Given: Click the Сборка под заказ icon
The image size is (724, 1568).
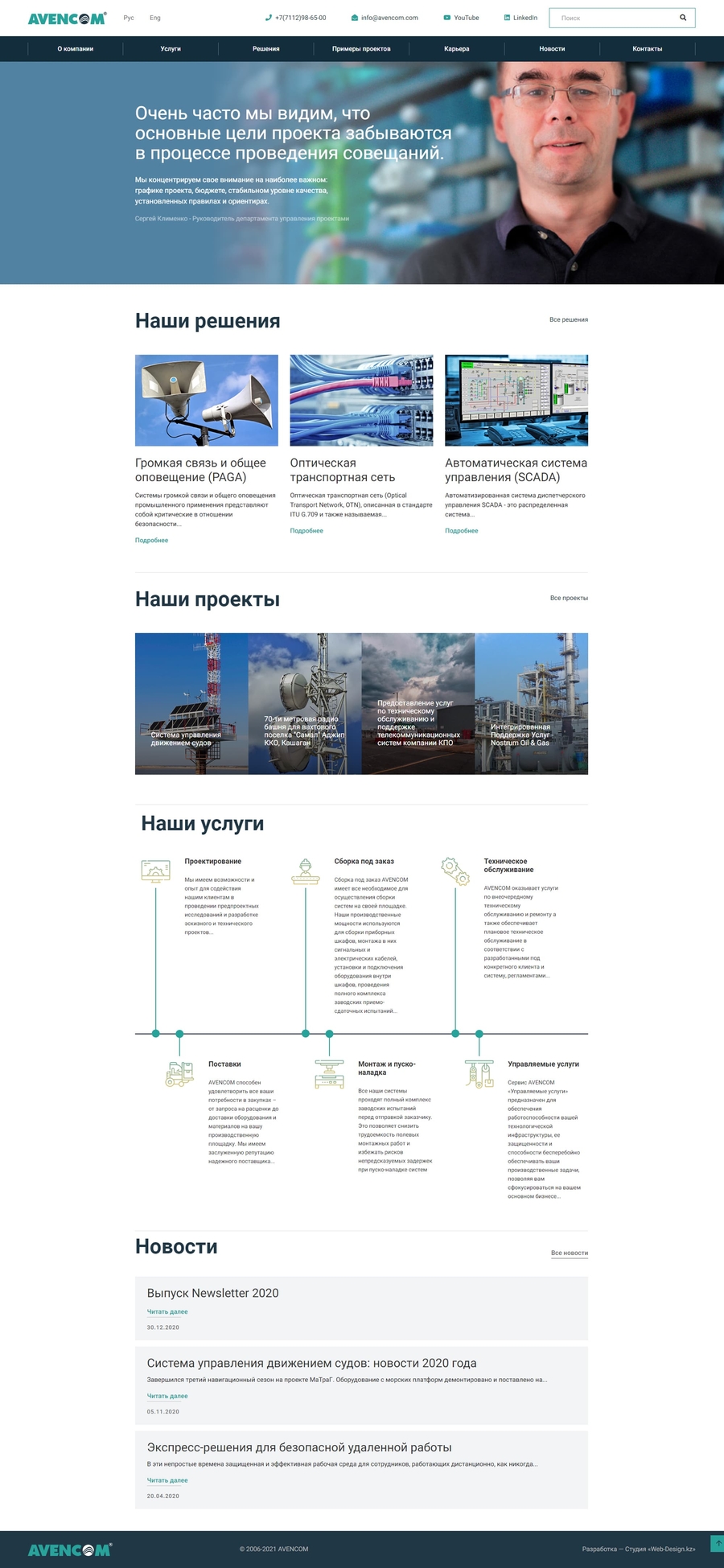Looking at the screenshot, I should [x=305, y=871].
